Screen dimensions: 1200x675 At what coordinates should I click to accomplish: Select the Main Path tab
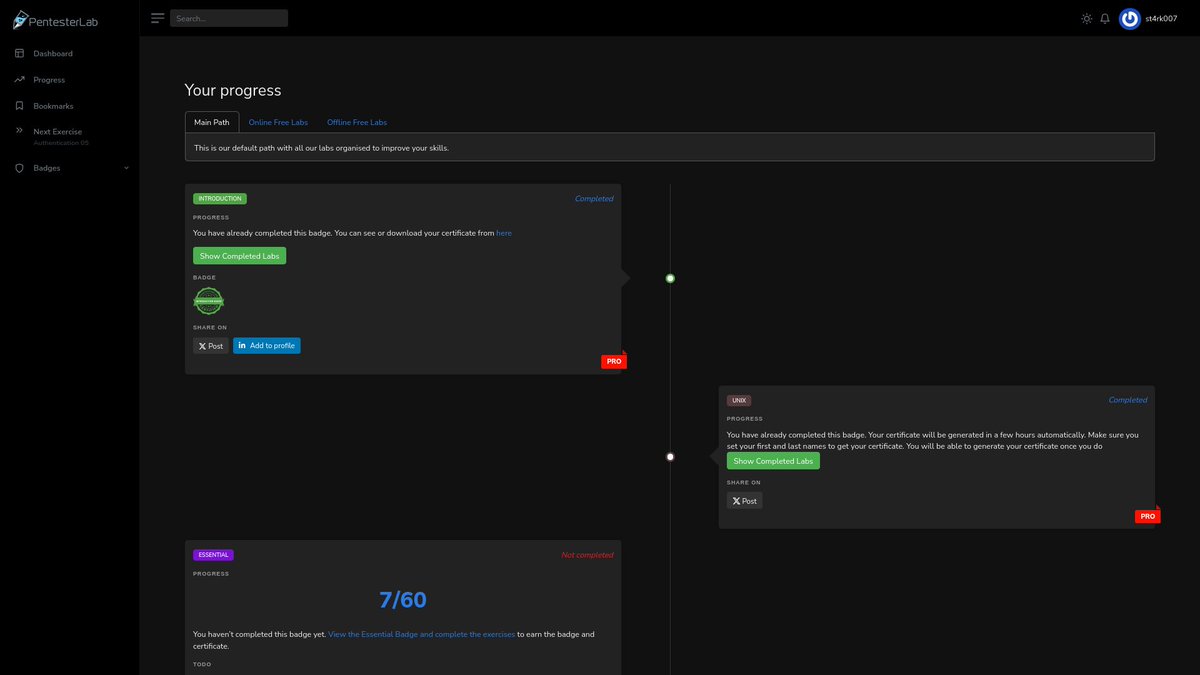212,122
